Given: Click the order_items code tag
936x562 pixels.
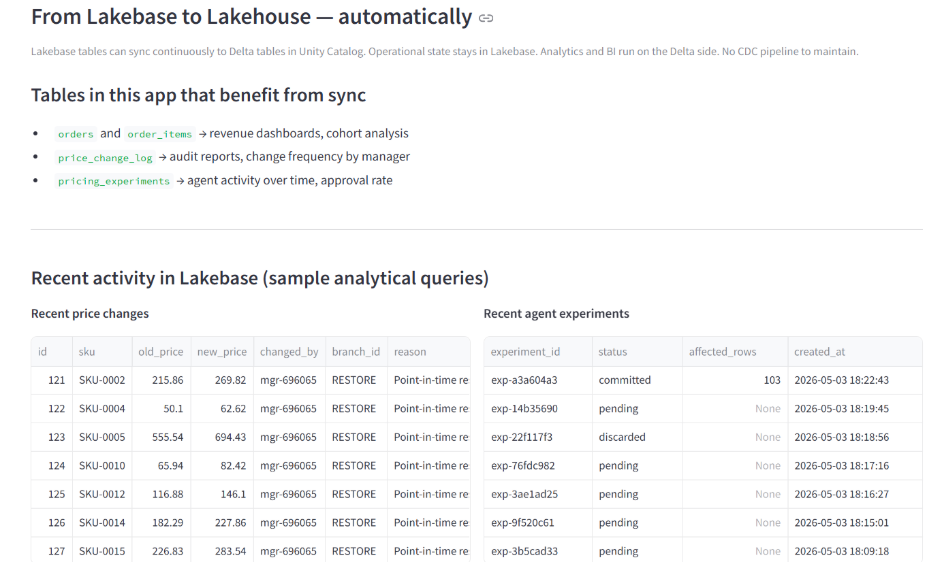Looking at the screenshot, I should point(159,134).
